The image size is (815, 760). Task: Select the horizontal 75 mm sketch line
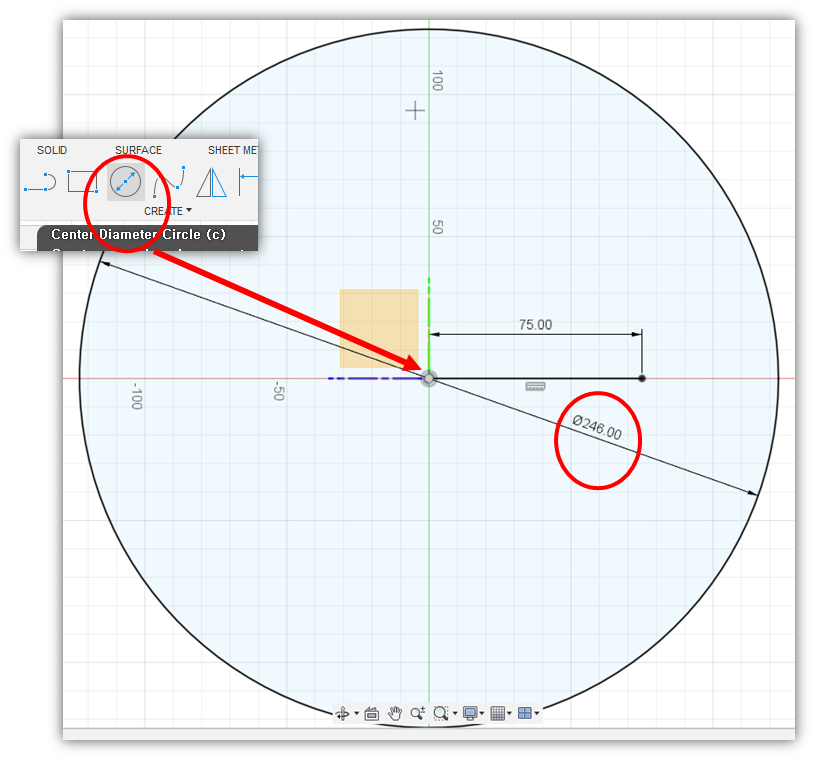click(x=535, y=378)
